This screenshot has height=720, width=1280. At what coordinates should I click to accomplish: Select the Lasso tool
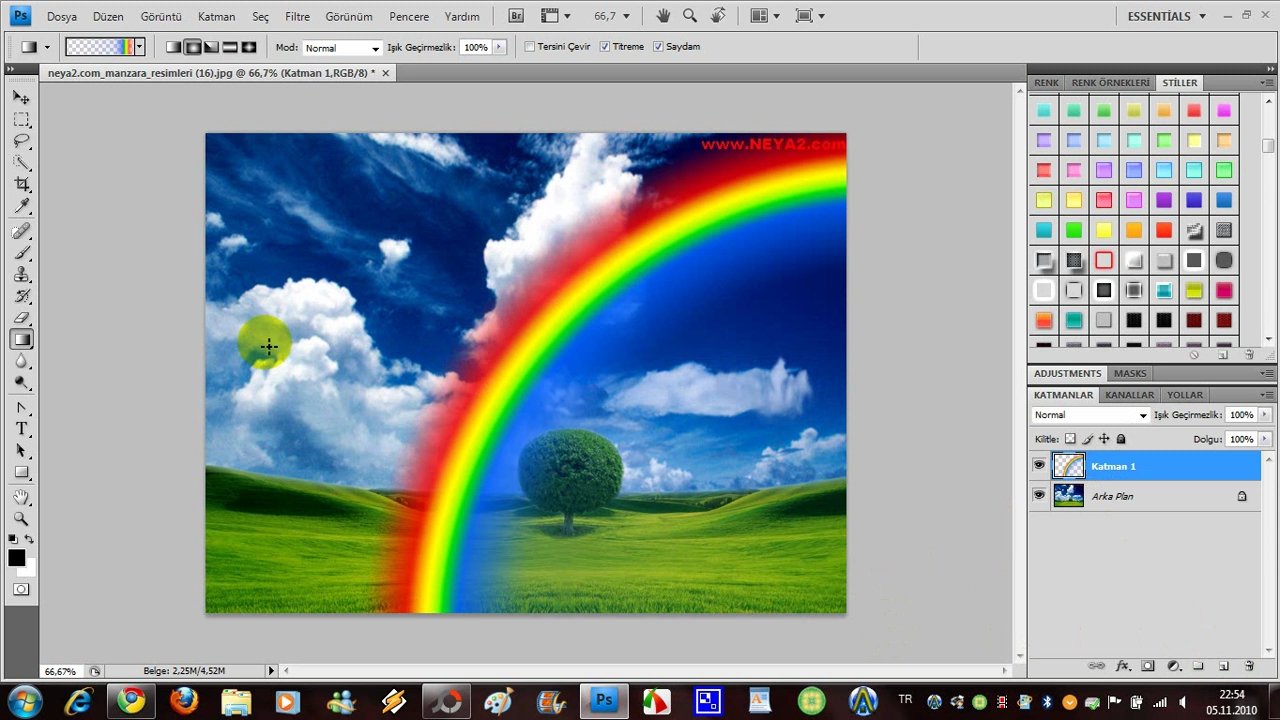(21, 141)
